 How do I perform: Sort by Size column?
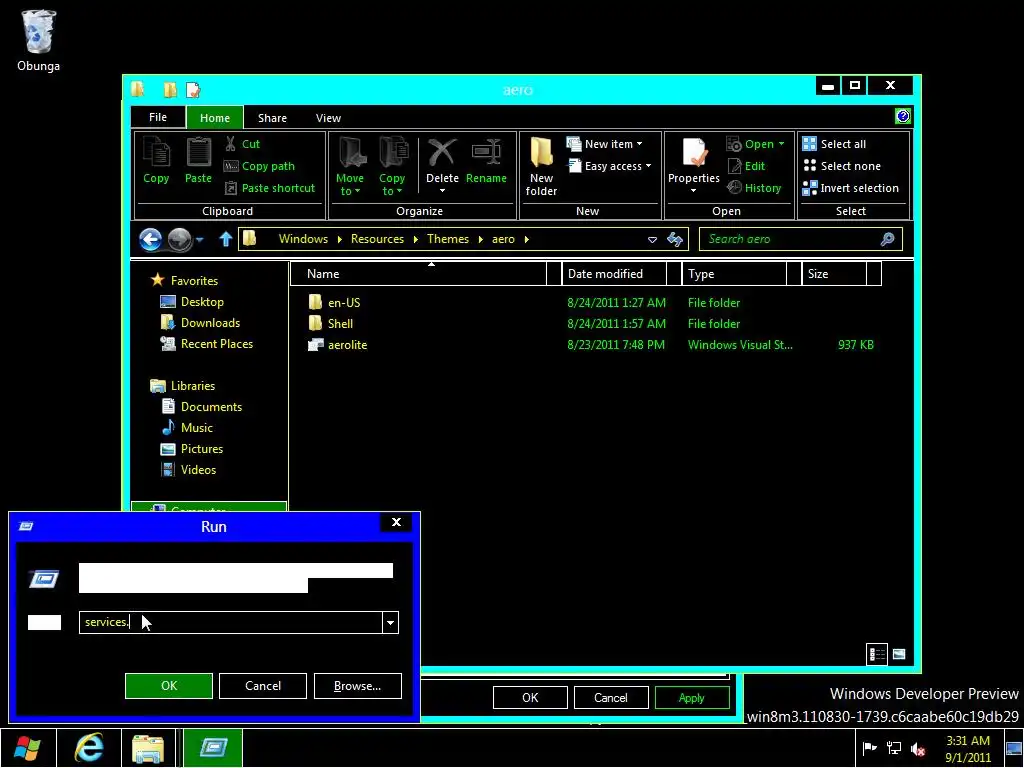(834, 274)
